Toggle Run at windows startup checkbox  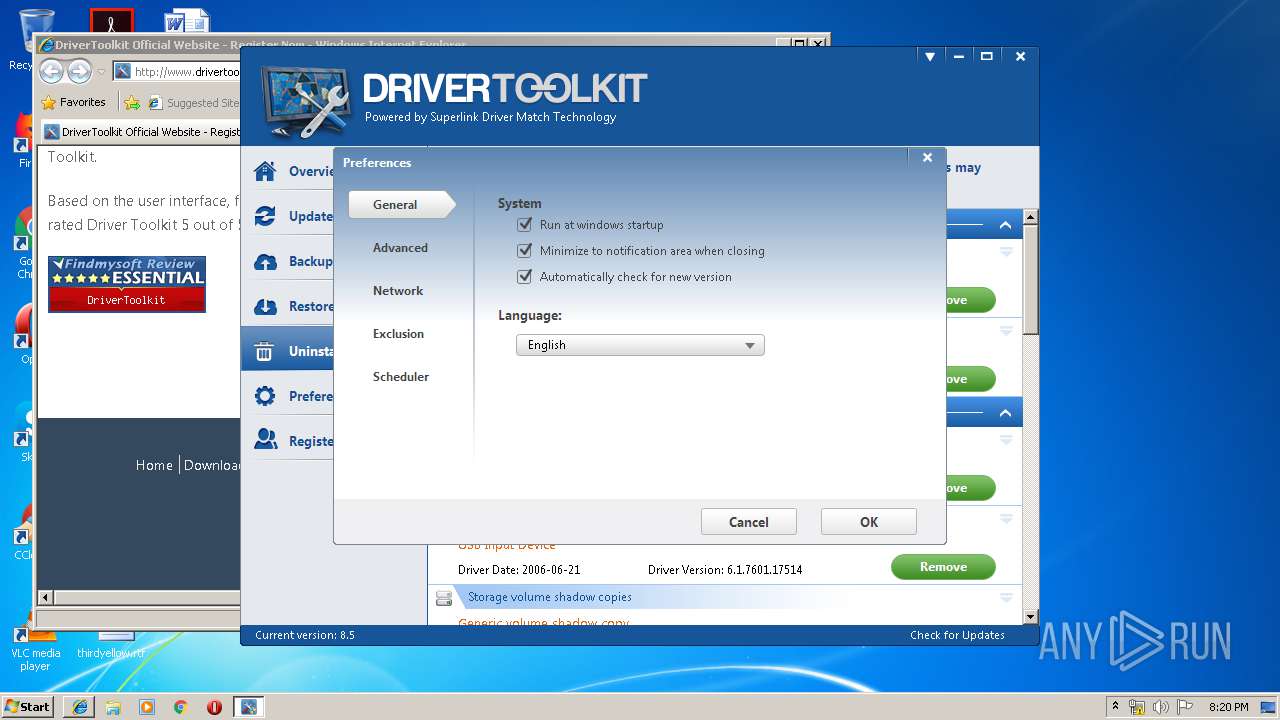[x=524, y=225]
